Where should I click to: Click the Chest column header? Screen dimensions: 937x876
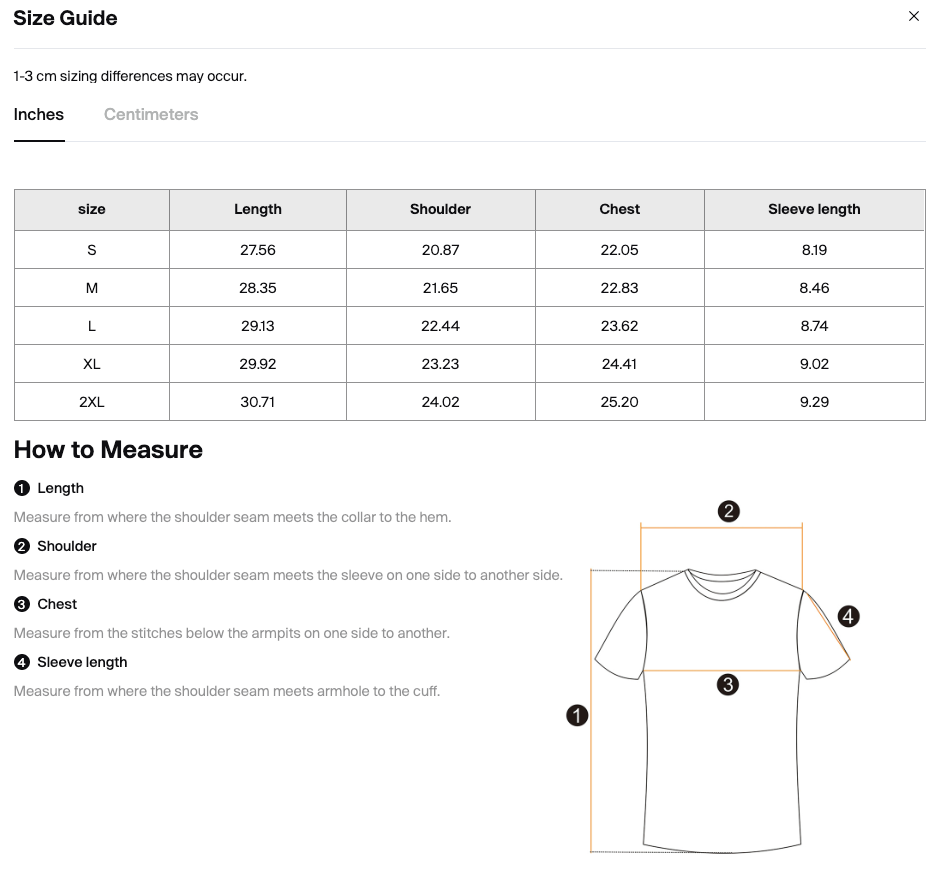620,210
